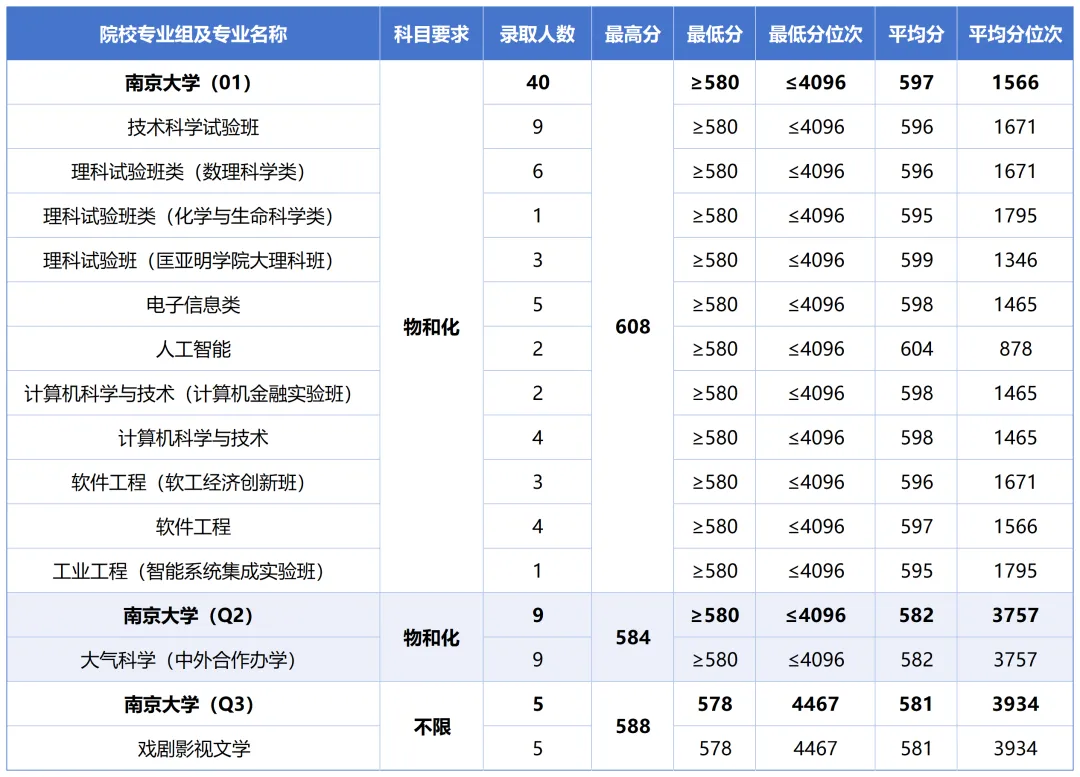Click 物和化 requirement for 南京大学（01）group

431,327
